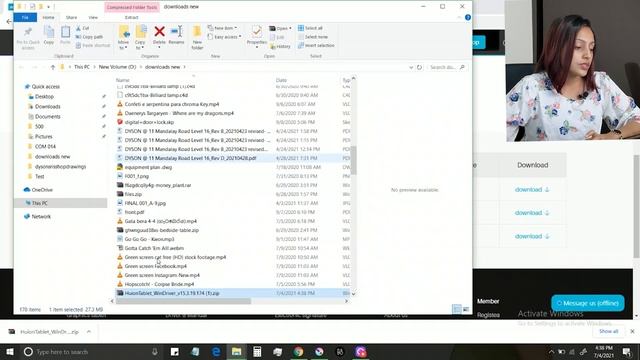
Task: Show hidden system tray icons
Action: coord(551,351)
